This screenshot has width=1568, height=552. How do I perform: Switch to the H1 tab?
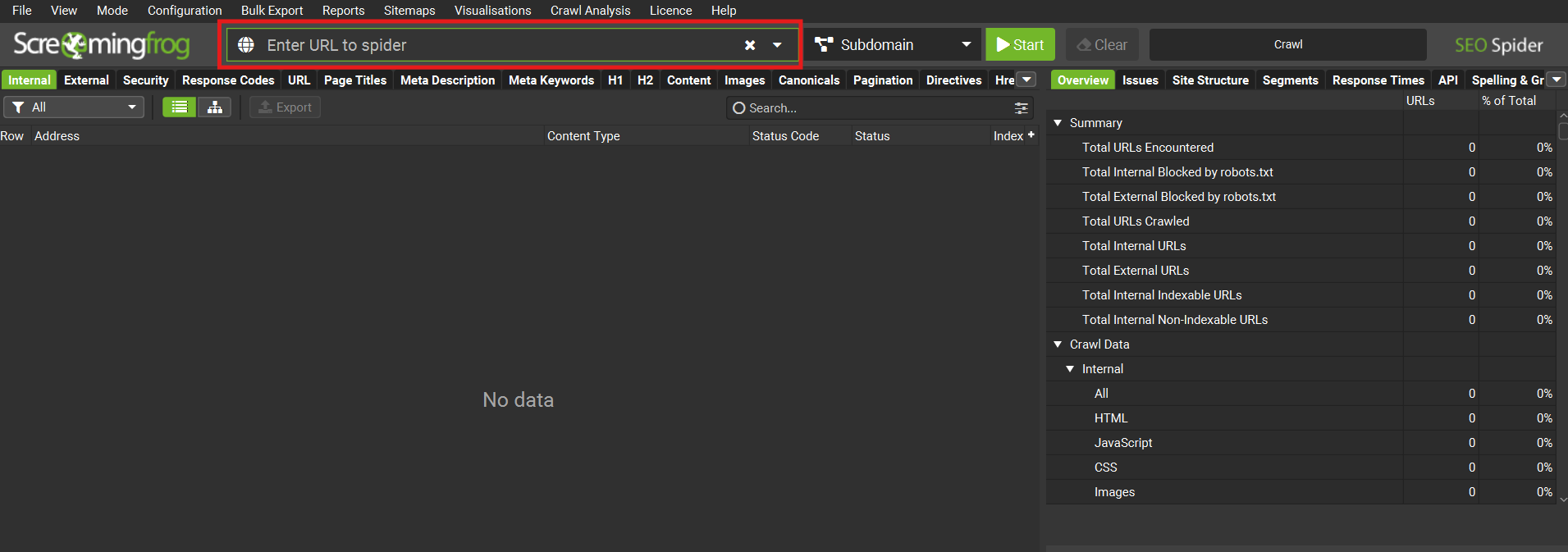(615, 80)
